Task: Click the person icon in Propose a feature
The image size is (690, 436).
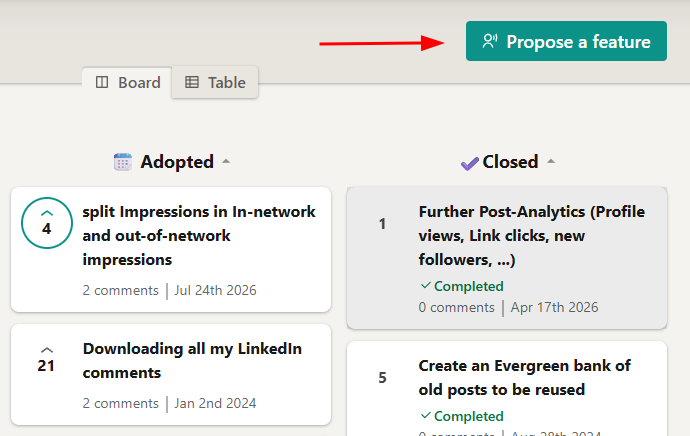Action: 490,41
